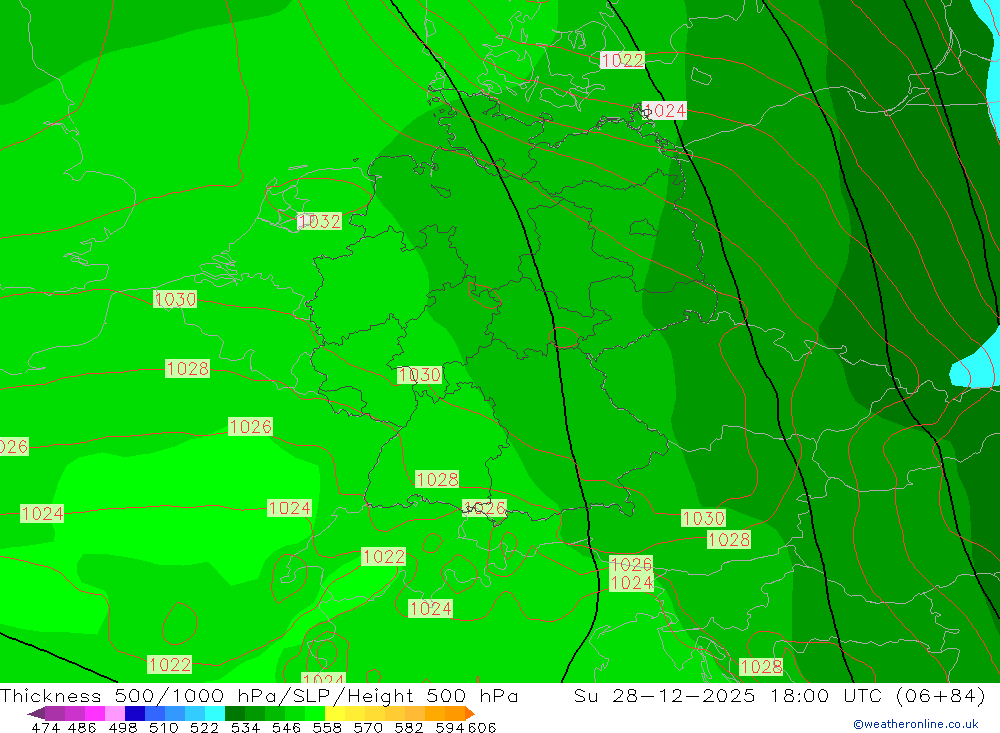Select the forecast date 'Su 28-12-2025 18:00 UTC'
The image size is (1000, 733).
tap(728, 696)
